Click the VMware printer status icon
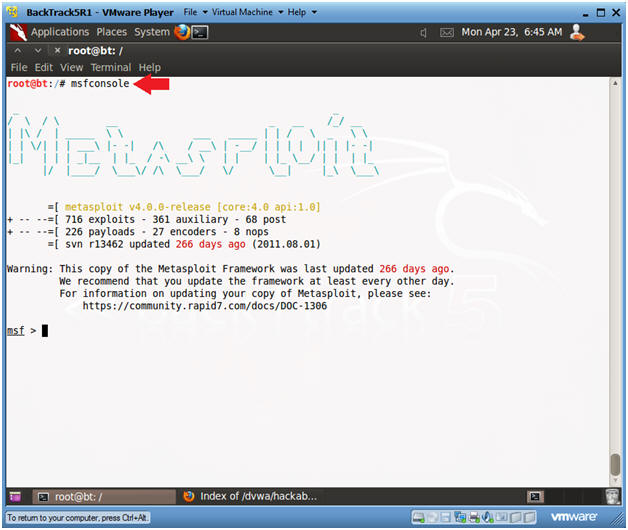The width and height of the screenshot is (628, 530). point(474,518)
